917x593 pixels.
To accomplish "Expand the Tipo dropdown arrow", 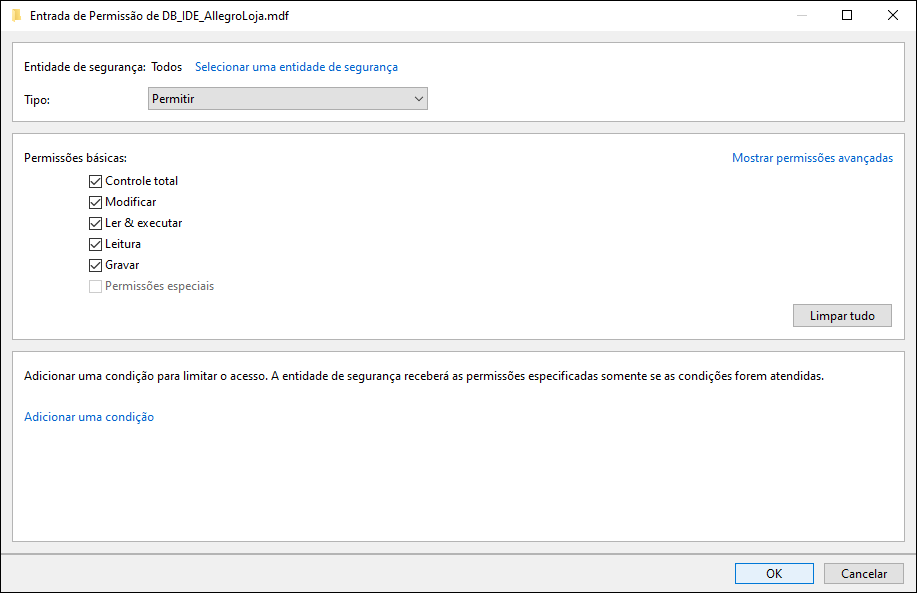I will pyautogui.click(x=419, y=99).
